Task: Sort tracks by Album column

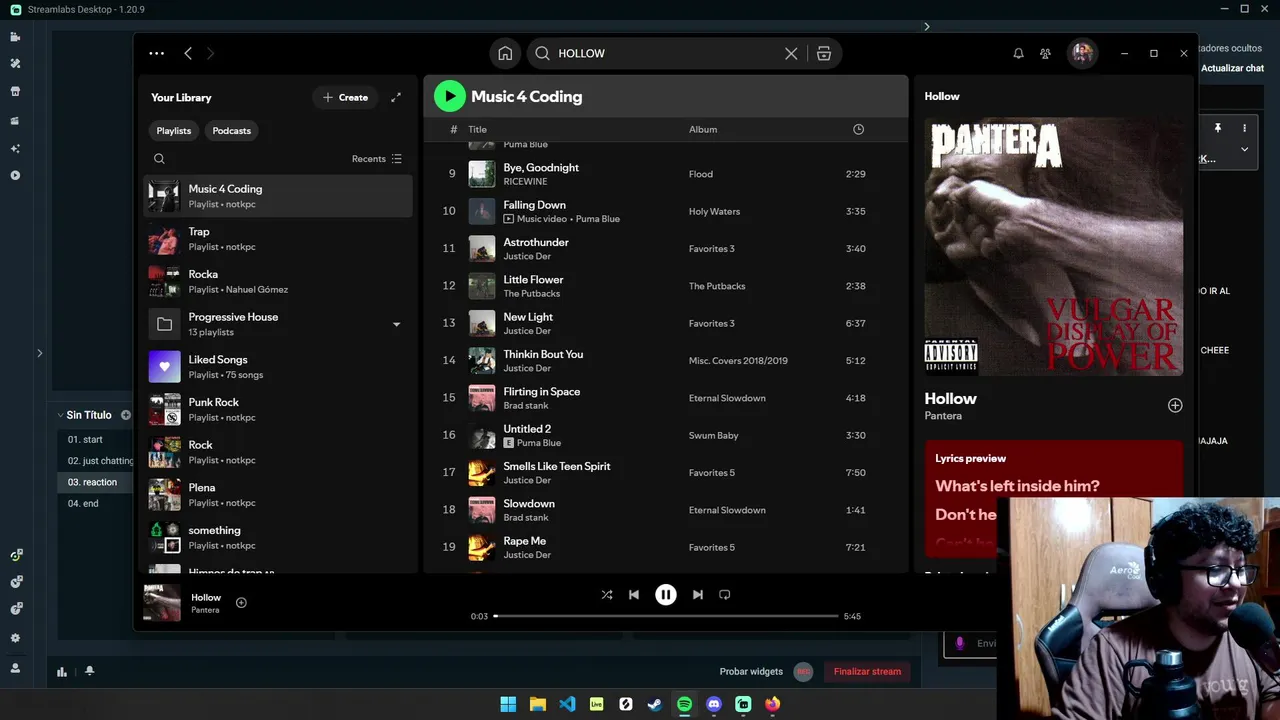Action: tap(703, 129)
